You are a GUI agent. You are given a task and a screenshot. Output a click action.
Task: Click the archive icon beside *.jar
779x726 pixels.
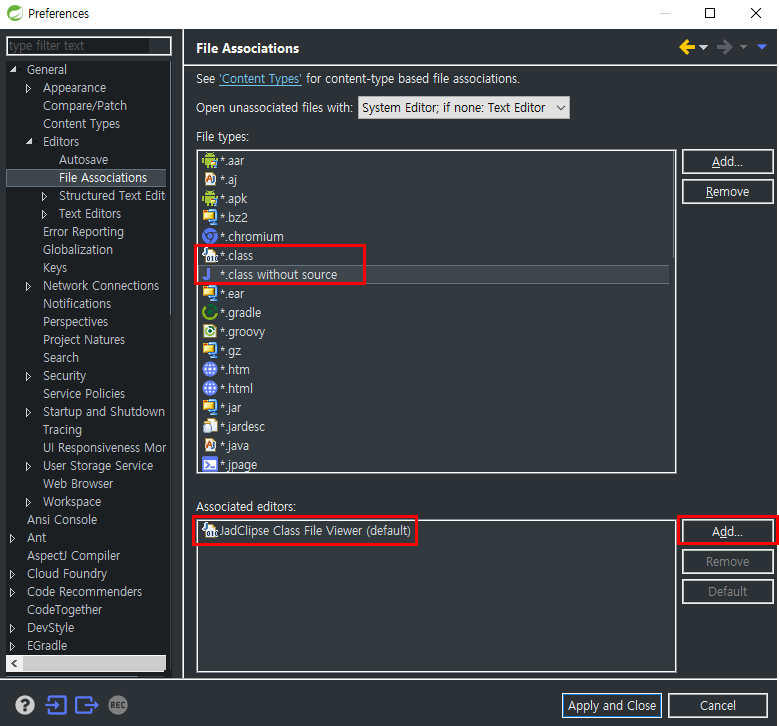210,407
